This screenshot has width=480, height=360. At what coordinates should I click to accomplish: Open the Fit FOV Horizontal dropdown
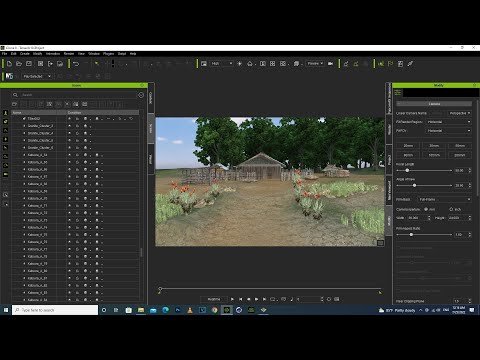pyautogui.click(x=449, y=130)
